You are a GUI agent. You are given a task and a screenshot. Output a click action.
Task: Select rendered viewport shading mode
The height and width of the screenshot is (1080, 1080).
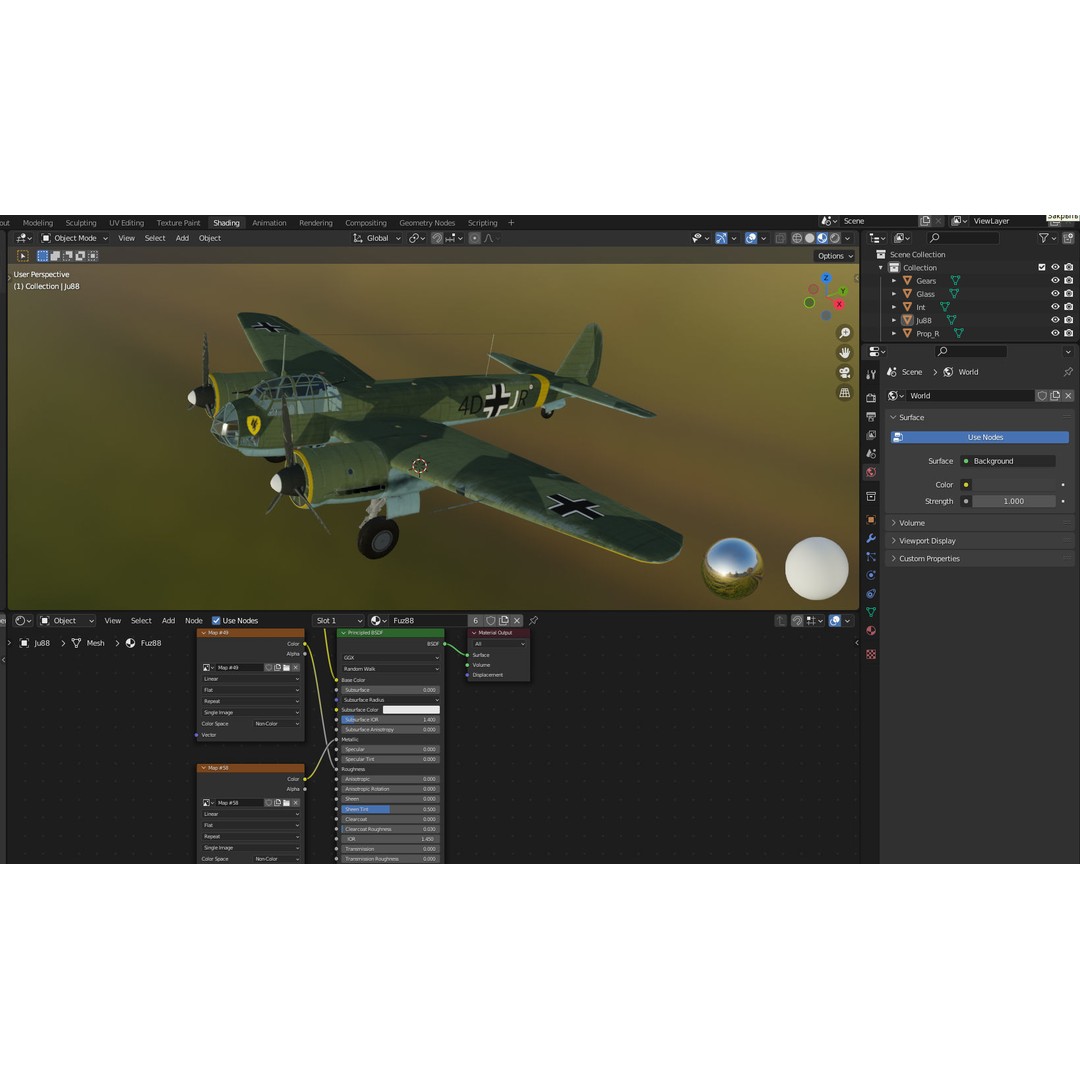[835, 238]
